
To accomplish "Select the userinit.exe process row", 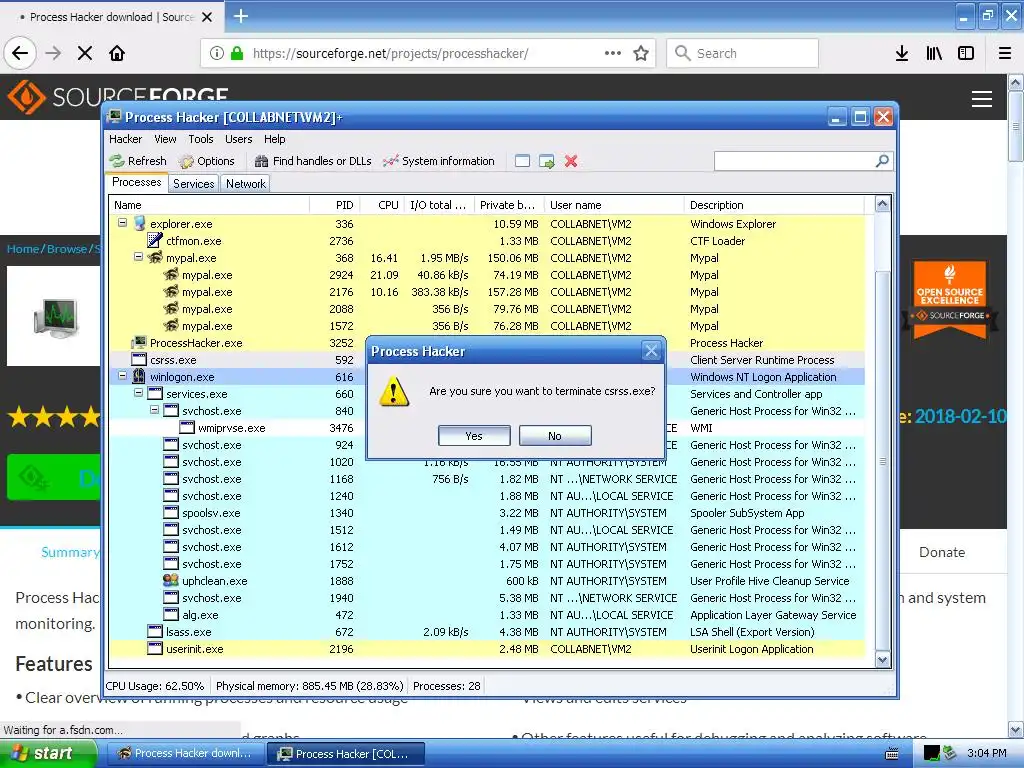I will pyautogui.click(x=487, y=648).
